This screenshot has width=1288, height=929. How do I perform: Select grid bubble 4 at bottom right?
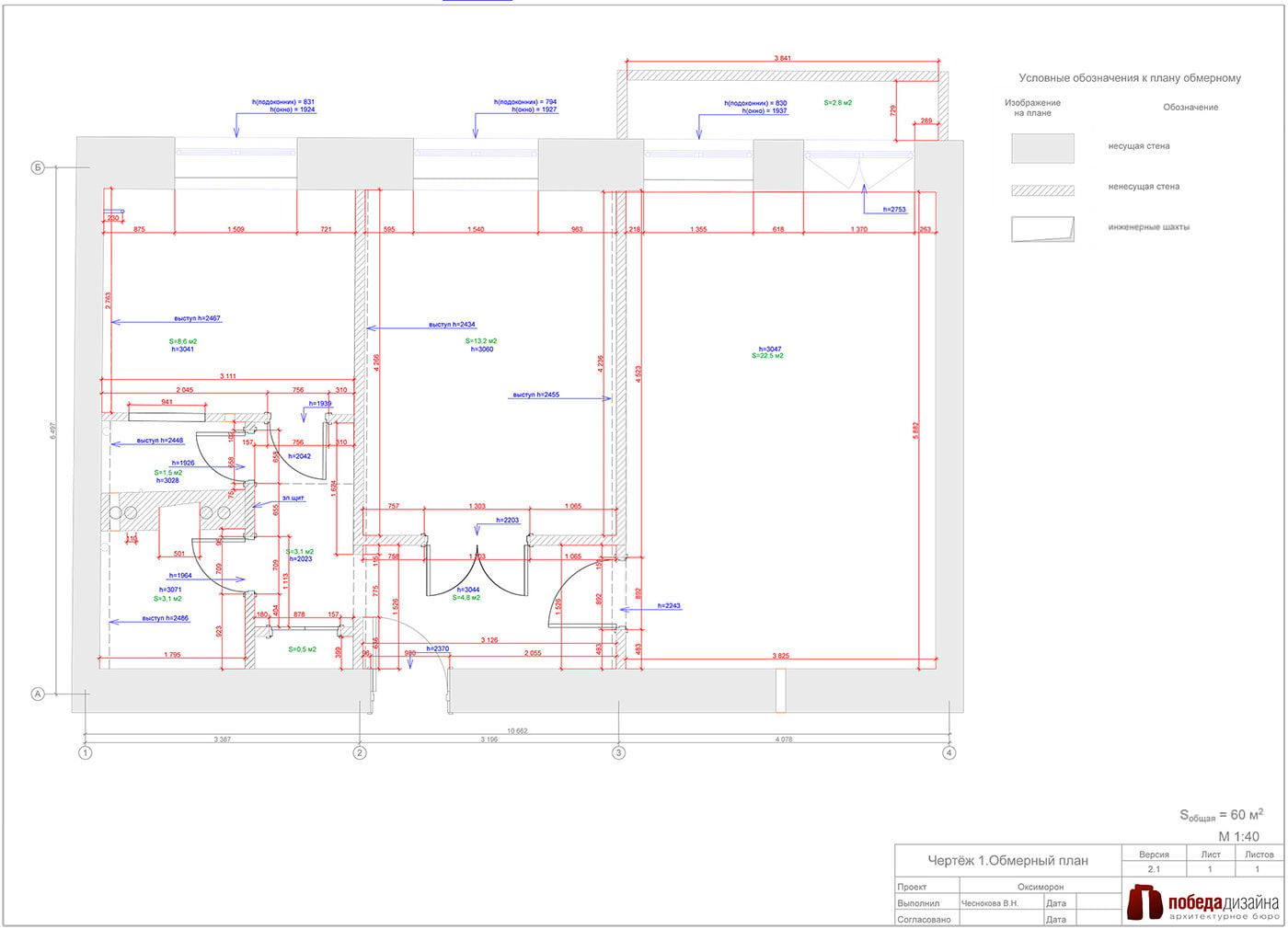point(949,751)
